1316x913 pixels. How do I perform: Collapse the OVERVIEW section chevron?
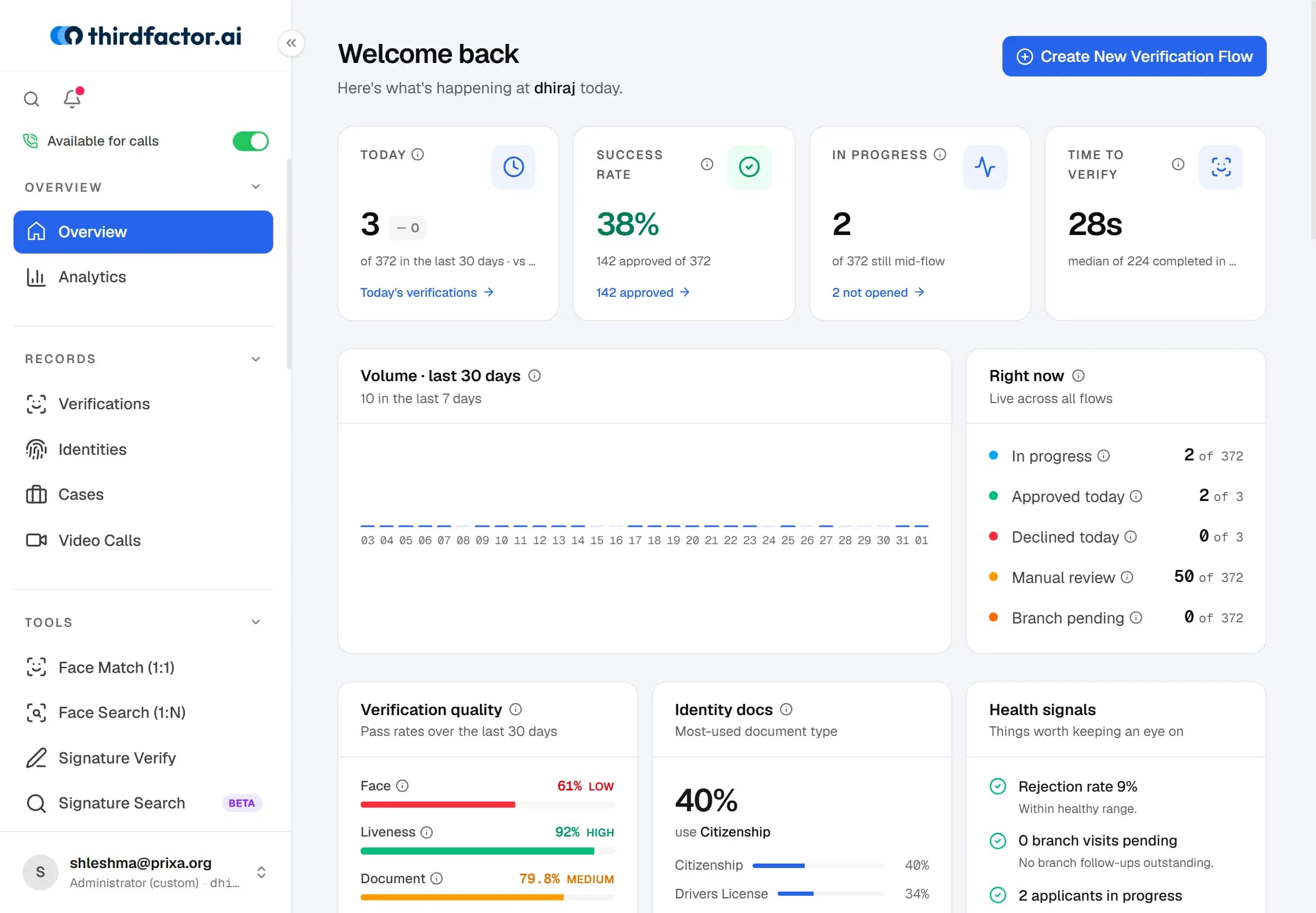[256, 187]
